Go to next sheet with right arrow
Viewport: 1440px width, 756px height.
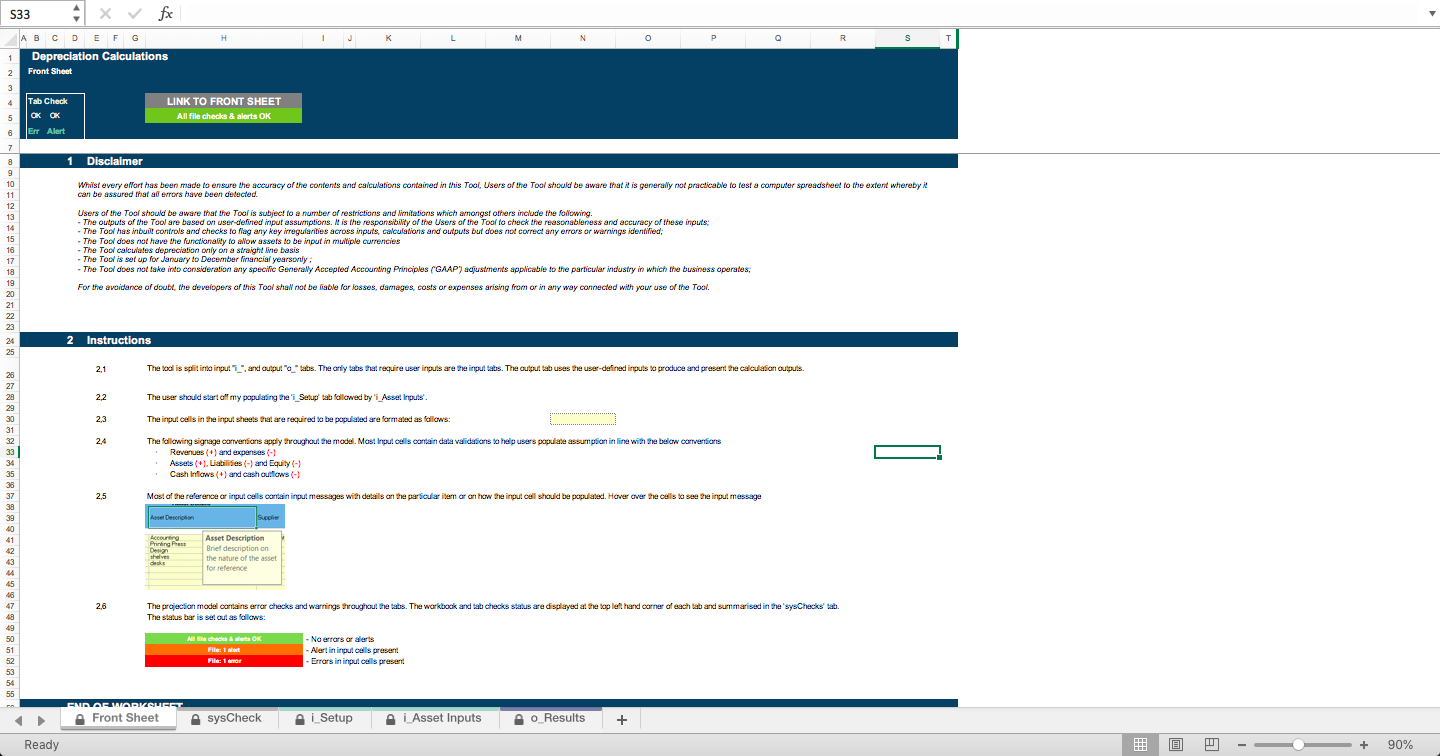[41, 720]
